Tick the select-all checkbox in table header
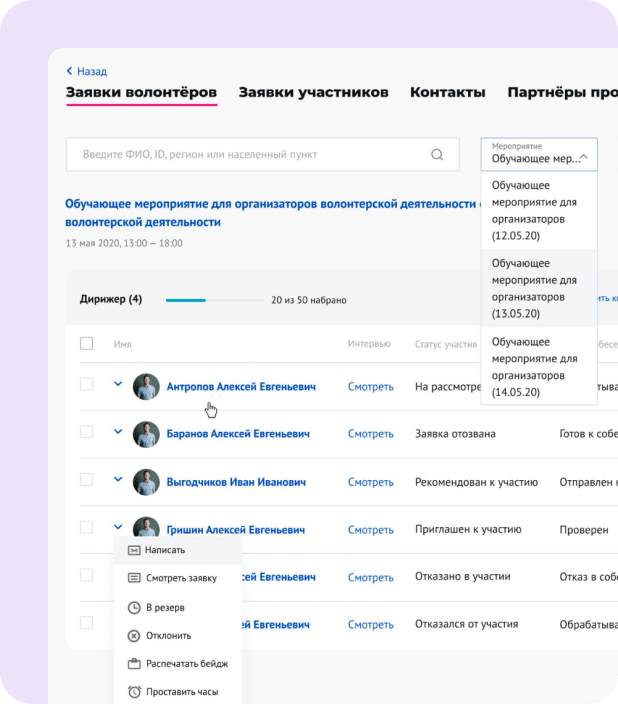The width and height of the screenshot is (618, 704). (87, 343)
